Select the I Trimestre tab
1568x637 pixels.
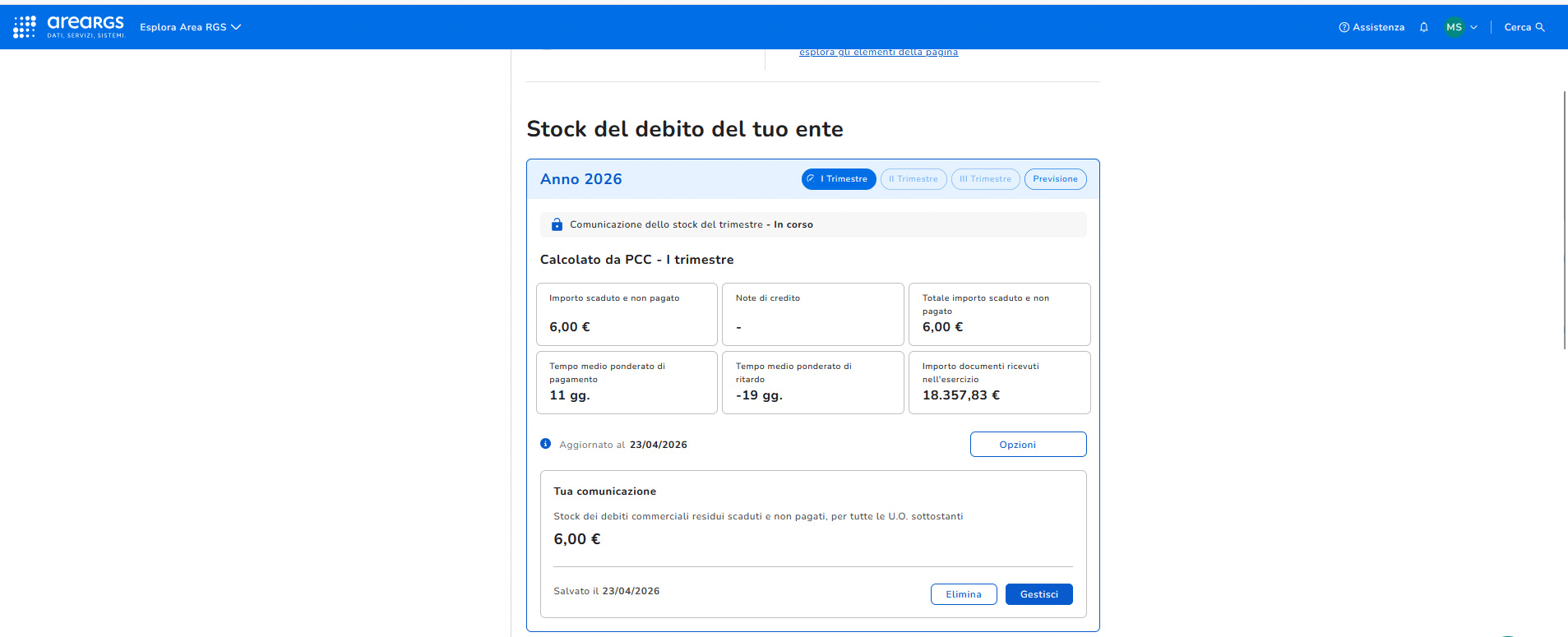tap(839, 179)
